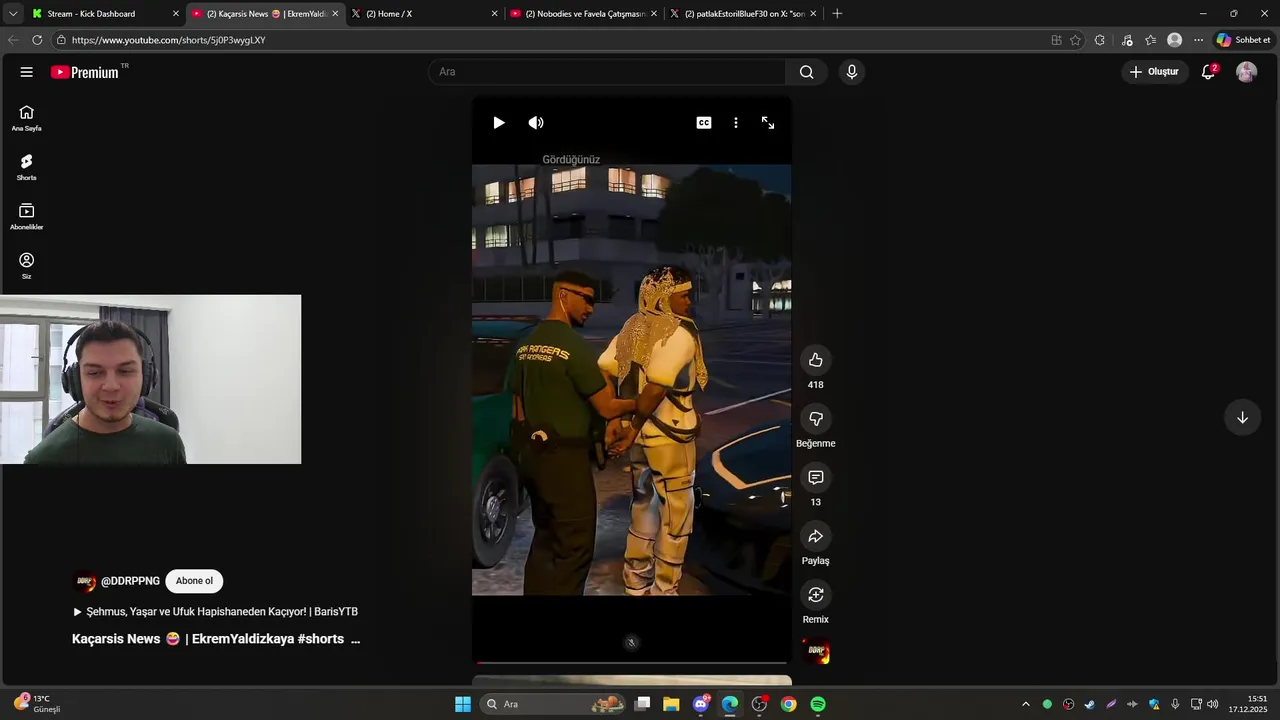The height and width of the screenshot is (720, 1280).
Task: Open OBS Studio from the taskbar
Action: (x=759, y=704)
